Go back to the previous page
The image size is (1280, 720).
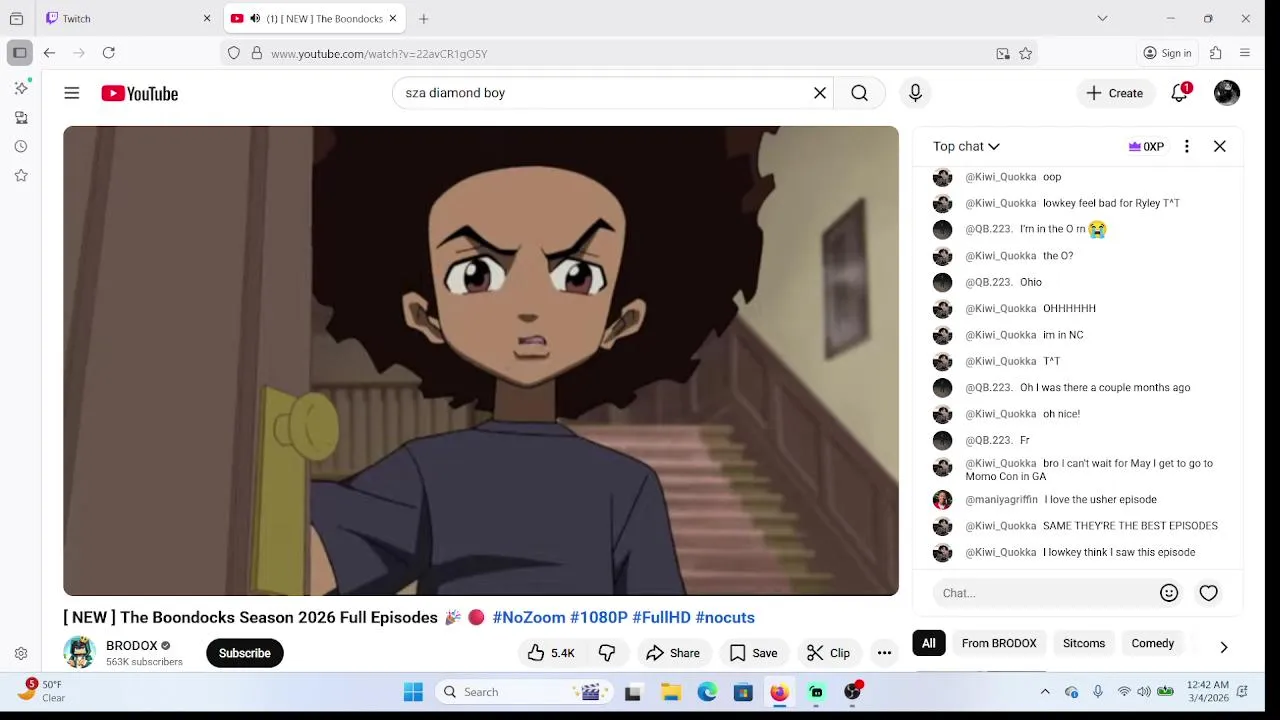[49, 53]
